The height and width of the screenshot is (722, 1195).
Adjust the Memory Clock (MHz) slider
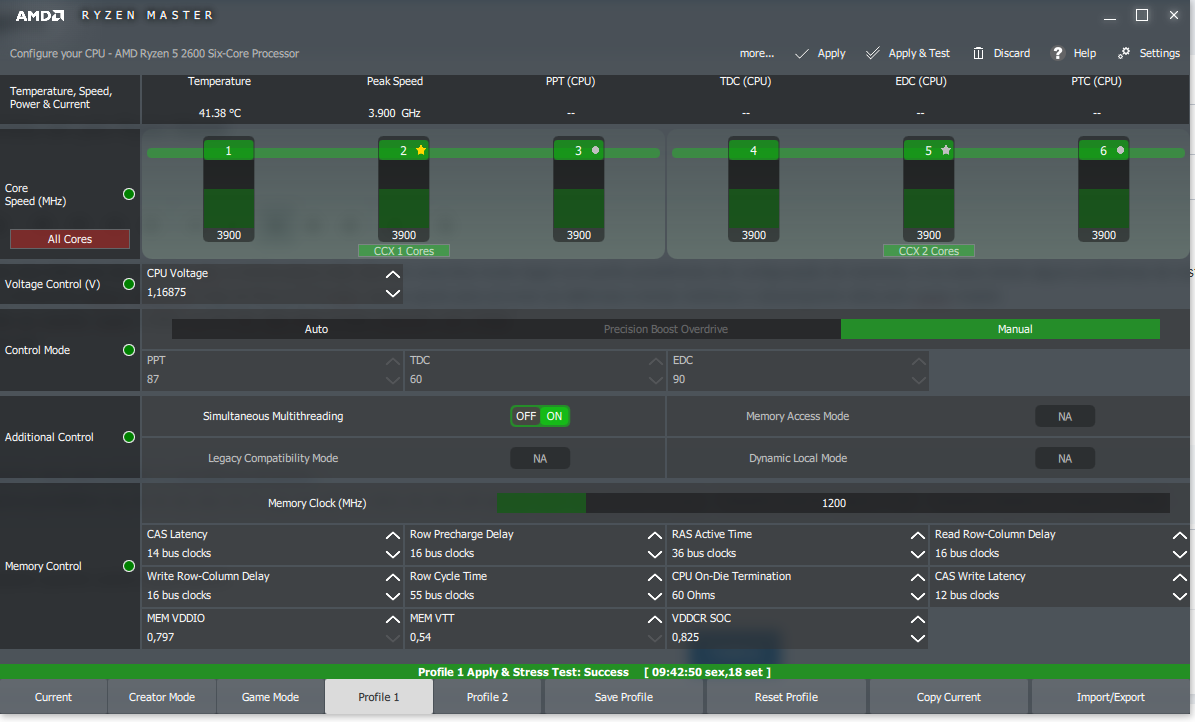click(833, 503)
